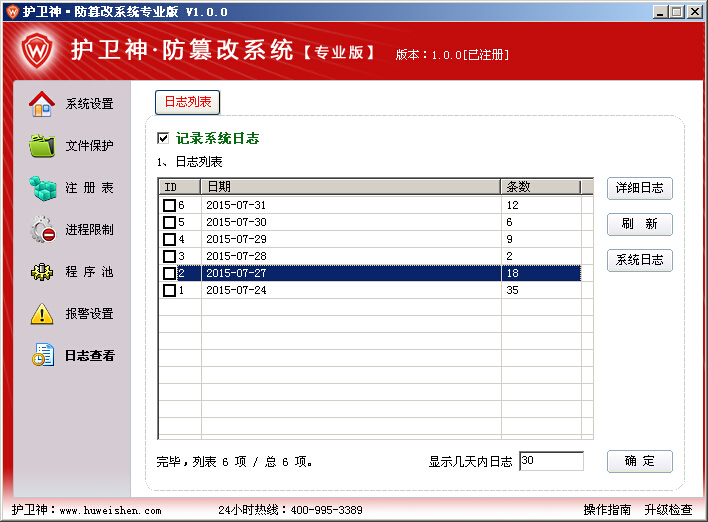The width and height of the screenshot is (708, 522).
Task: Open the 进程限制 sidebar label
Action: click(x=89, y=229)
